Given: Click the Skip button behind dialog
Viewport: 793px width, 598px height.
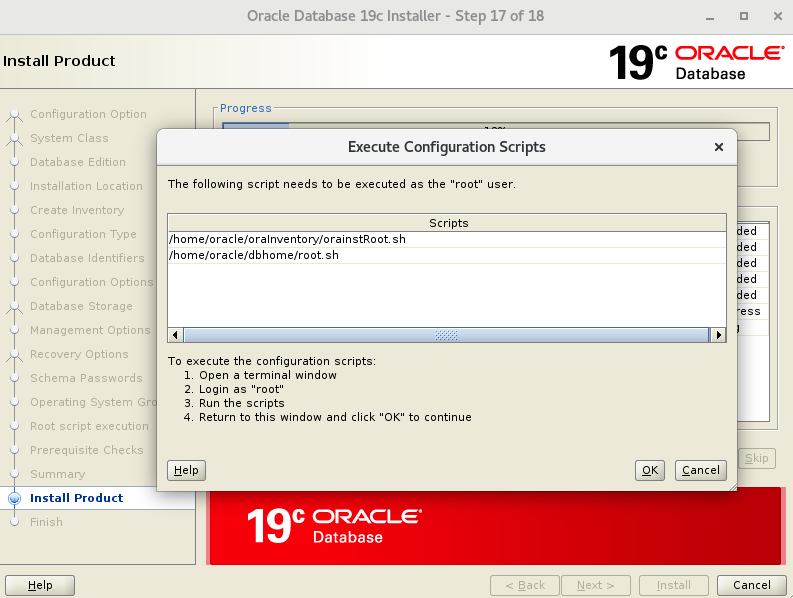Looking at the screenshot, I should coord(757,458).
